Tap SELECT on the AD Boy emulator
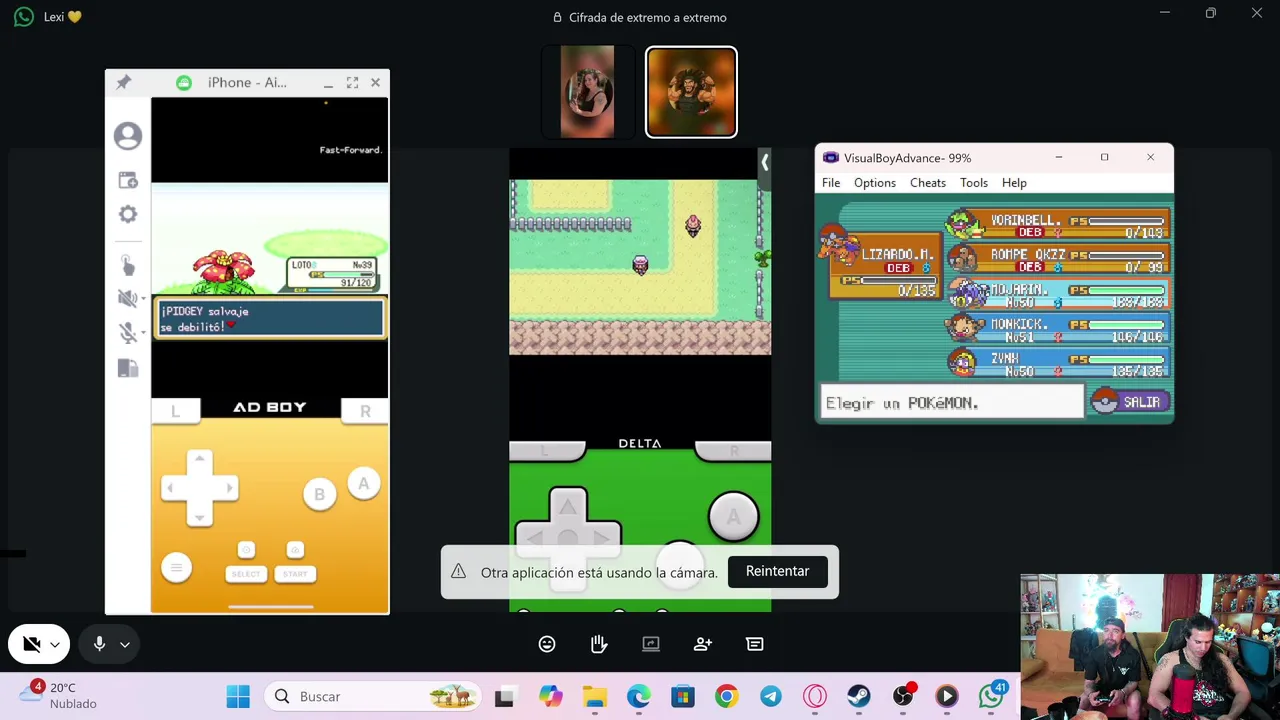Image resolution: width=1280 pixels, height=720 pixels. [x=246, y=574]
